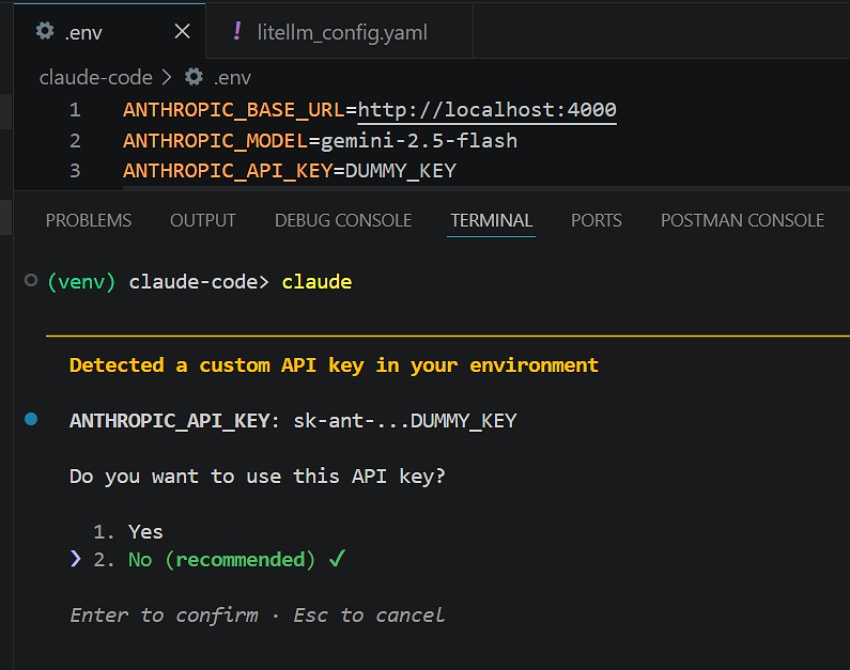This screenshot has width=850, height=670.
Task: Click ANTHROPIC_BASE_URL variable on line 1
Action: click(x=234, y=110)
